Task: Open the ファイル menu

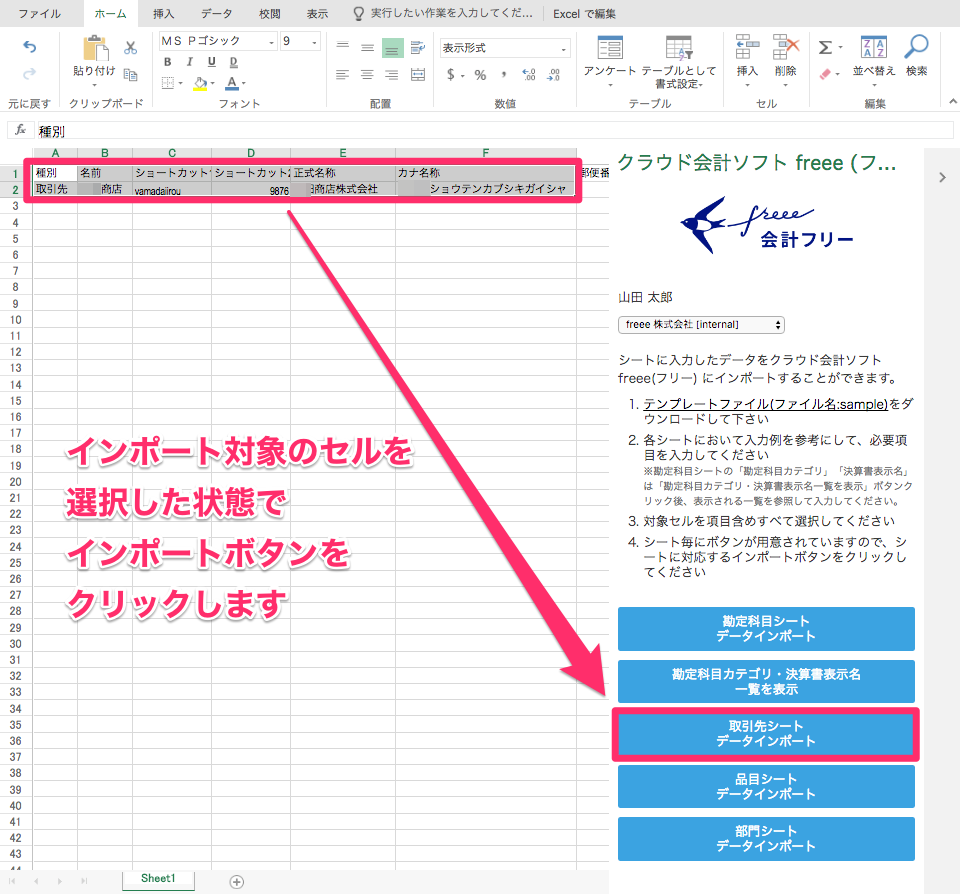Action: coord(40,13)
